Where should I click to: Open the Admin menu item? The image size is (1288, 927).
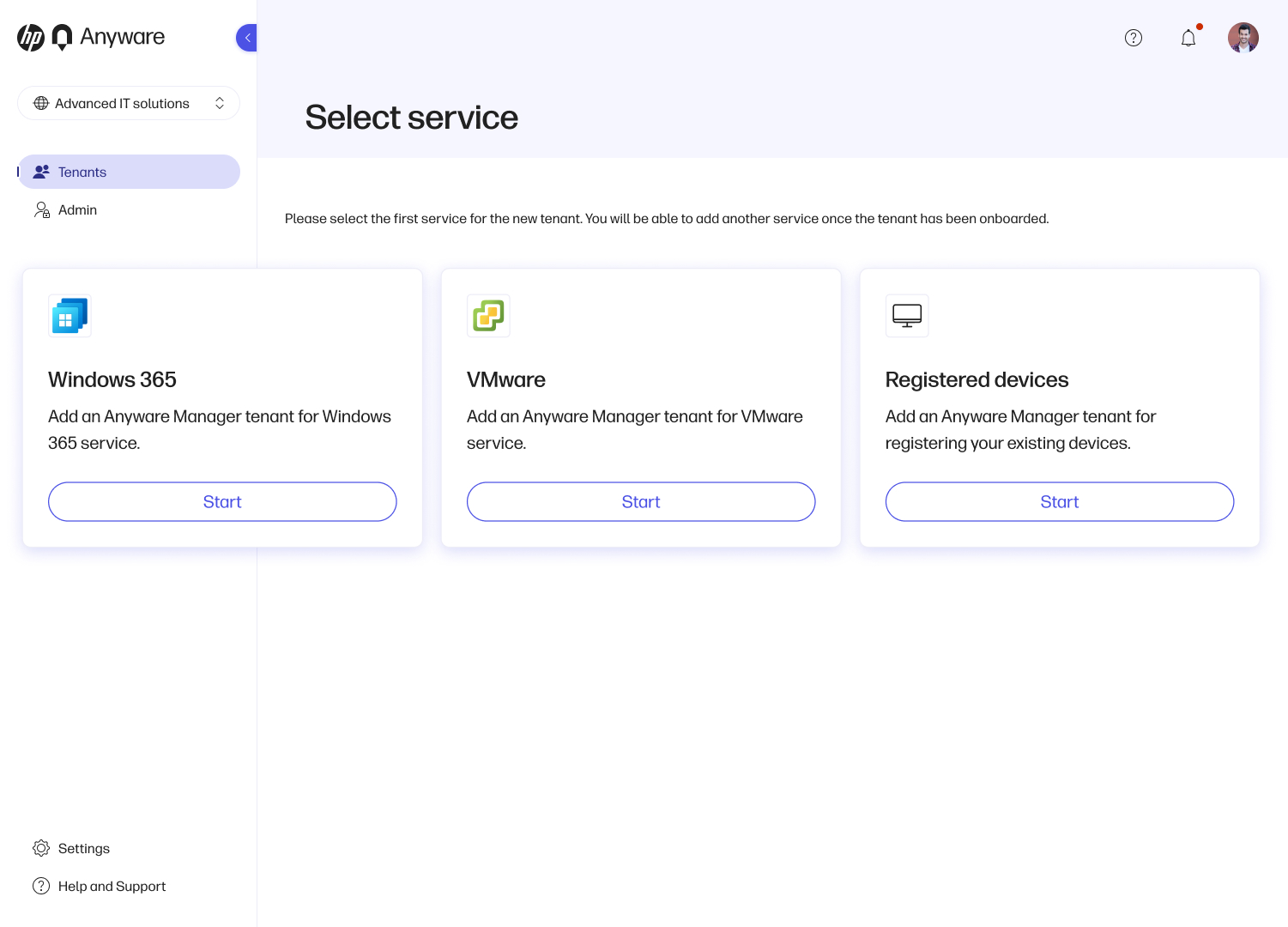point(77,210)
